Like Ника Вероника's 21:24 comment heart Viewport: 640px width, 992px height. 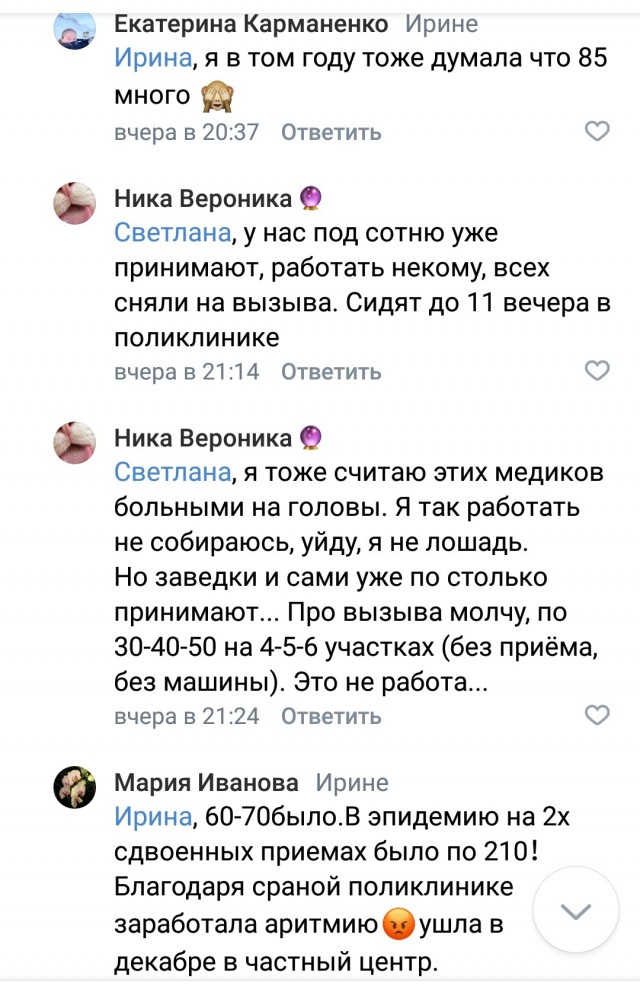597,715
